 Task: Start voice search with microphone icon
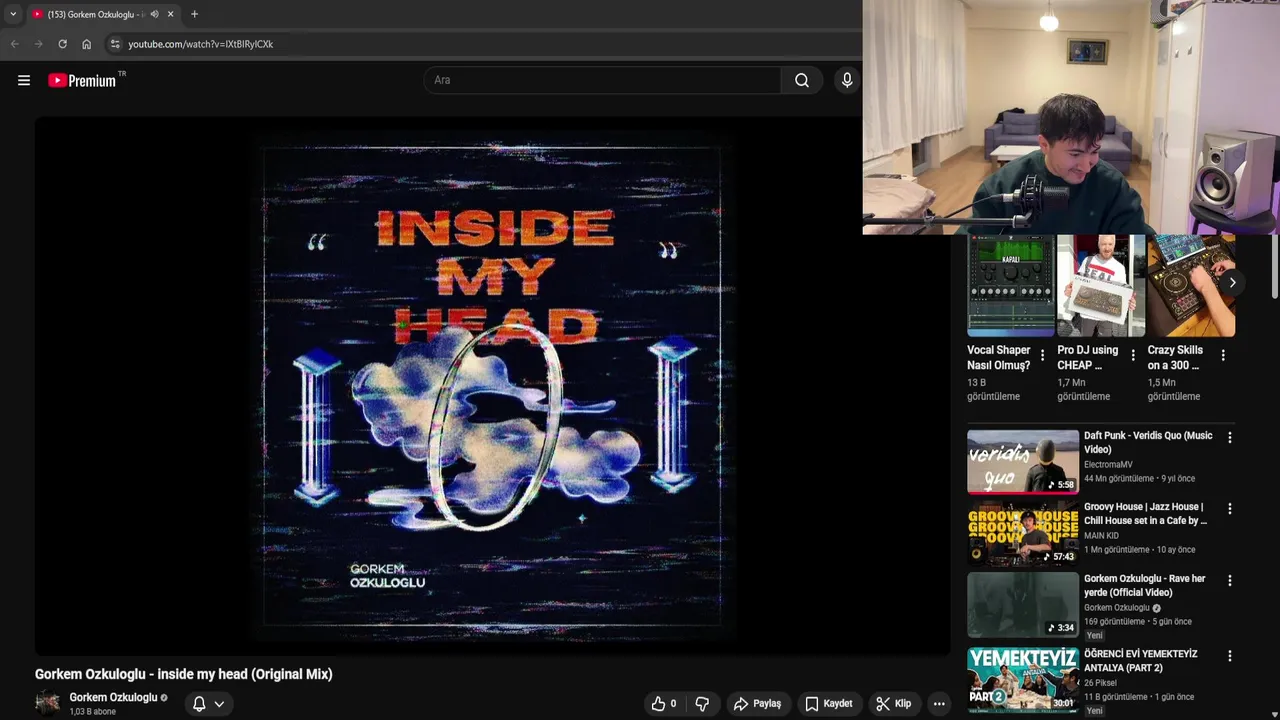847,80
